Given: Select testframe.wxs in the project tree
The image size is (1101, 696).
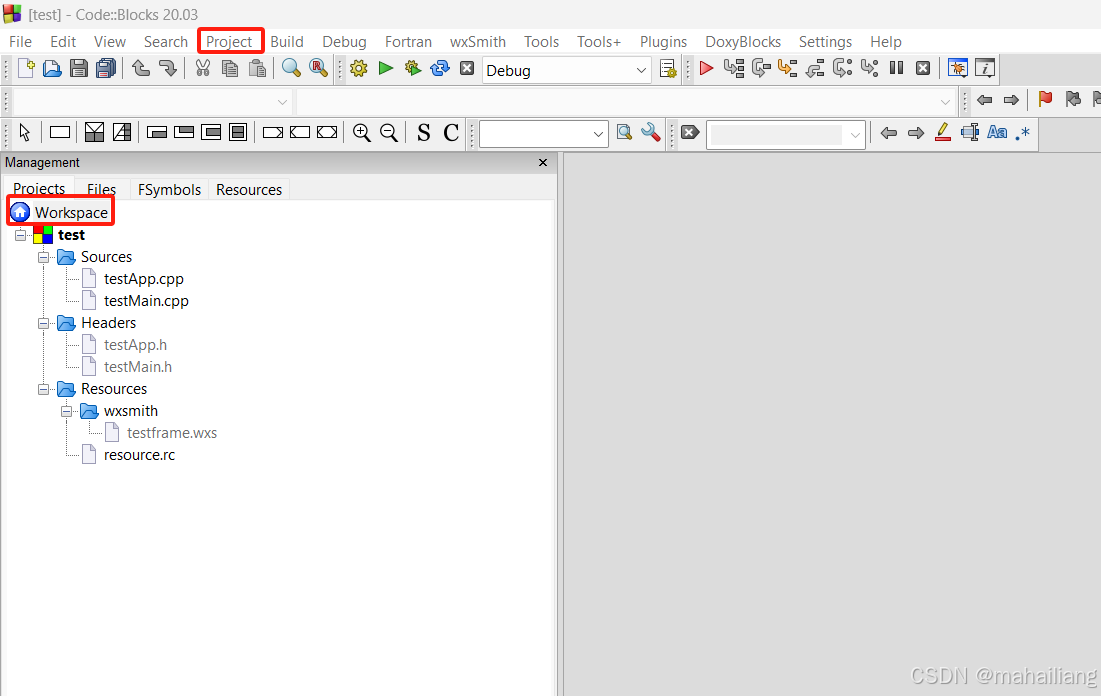Looking at the screenshot, I should pyautogui.click(x=172, y=433).
